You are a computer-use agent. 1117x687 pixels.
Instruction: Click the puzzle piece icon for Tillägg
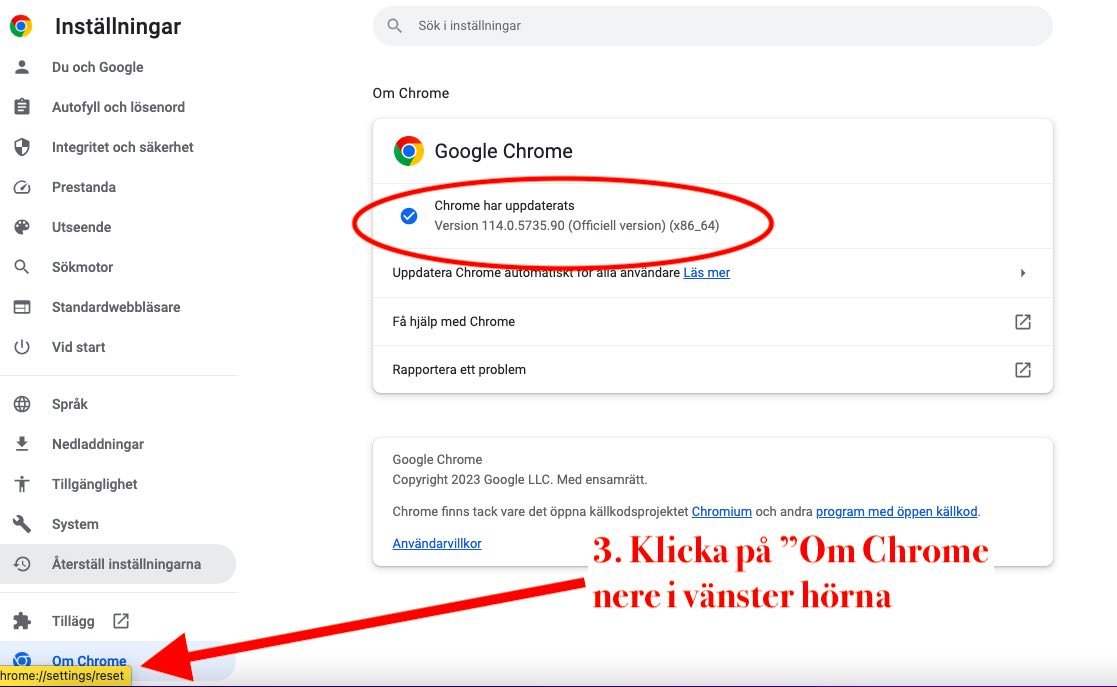tap(22, 621)
